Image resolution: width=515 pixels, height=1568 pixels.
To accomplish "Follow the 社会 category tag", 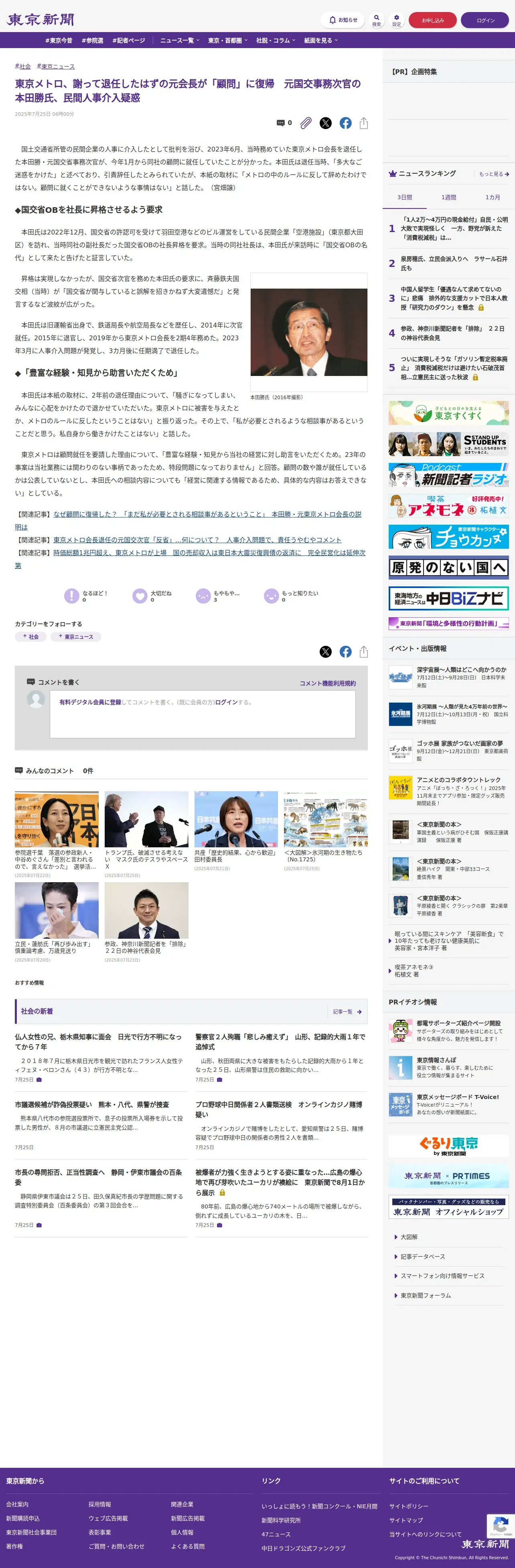I will coord(30,636).
